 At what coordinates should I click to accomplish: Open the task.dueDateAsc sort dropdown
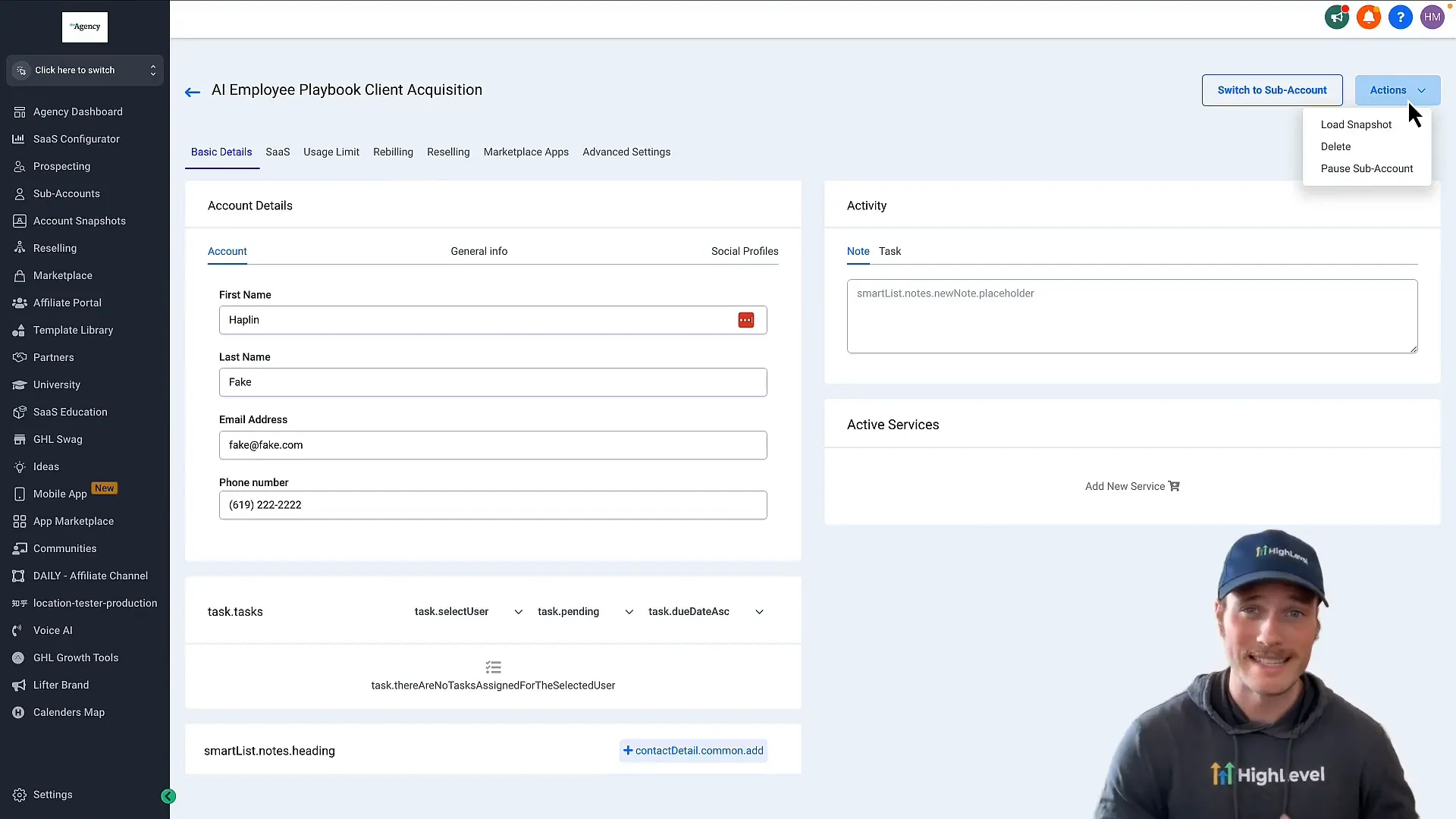click(x=706, y=611)
